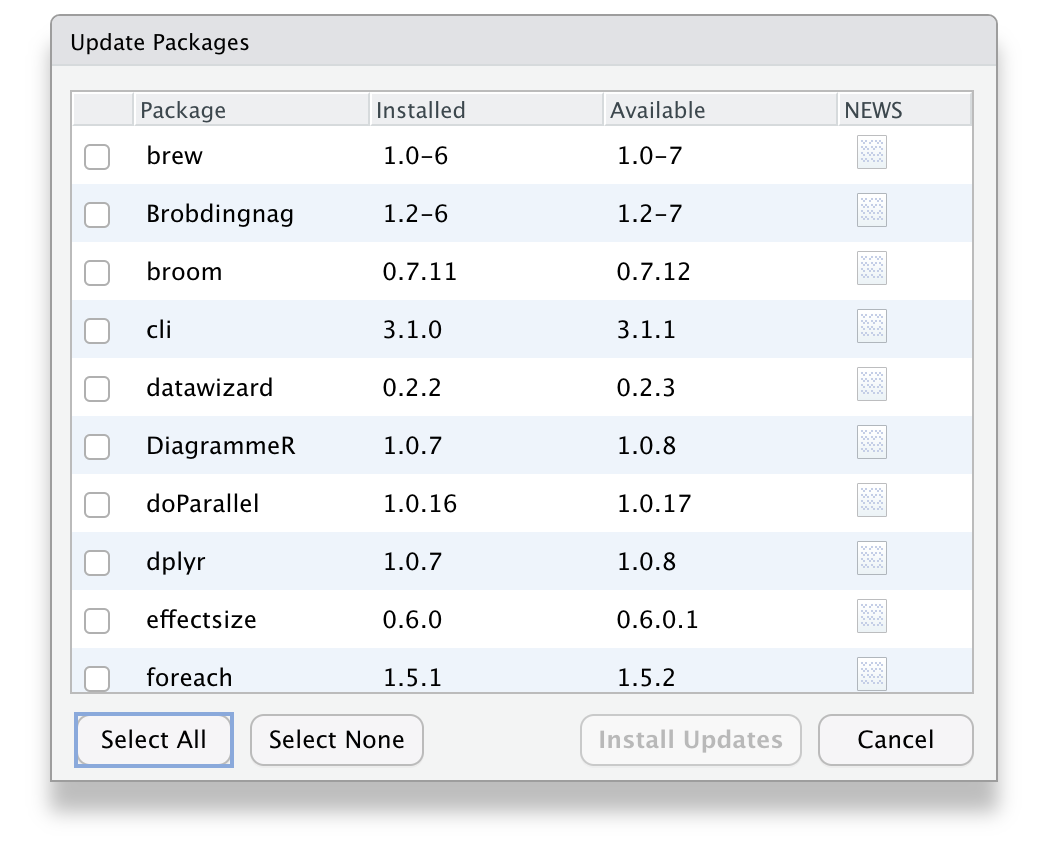Cancel the Update Packages dialog
1046x842 pixels.
click(x=895, y=740)
